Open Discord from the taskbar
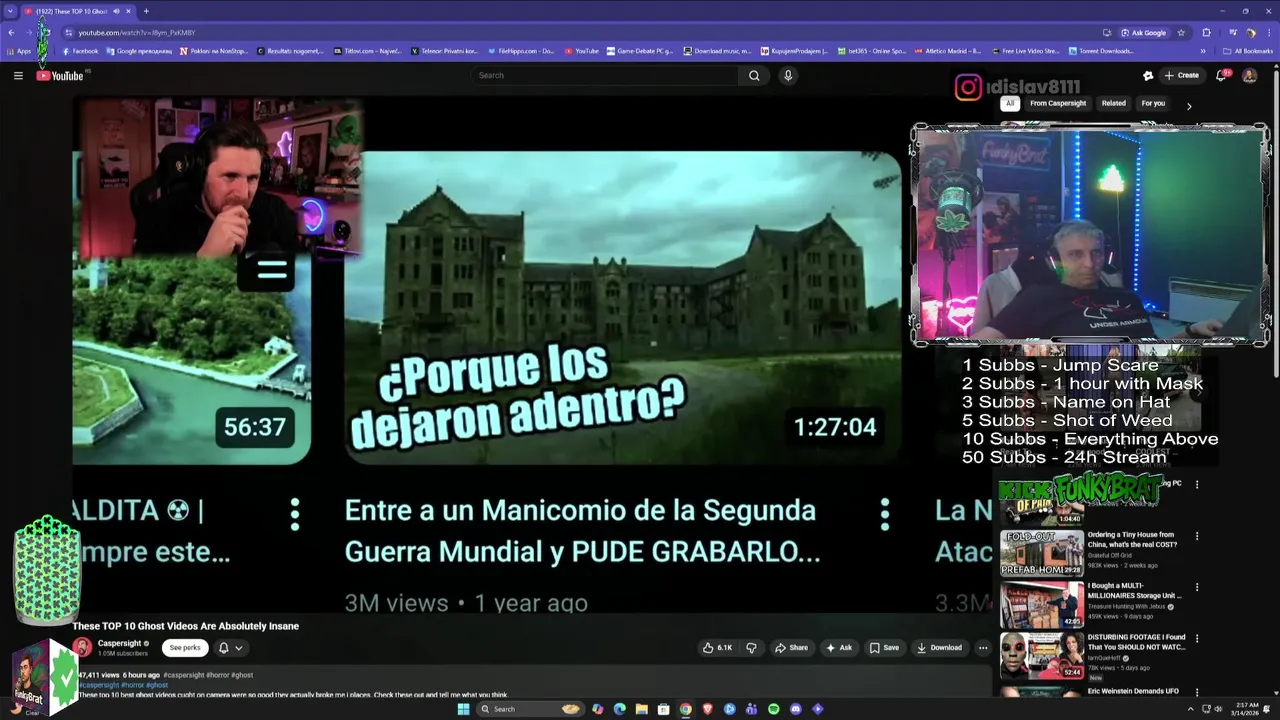 click(x=796, y=709)
